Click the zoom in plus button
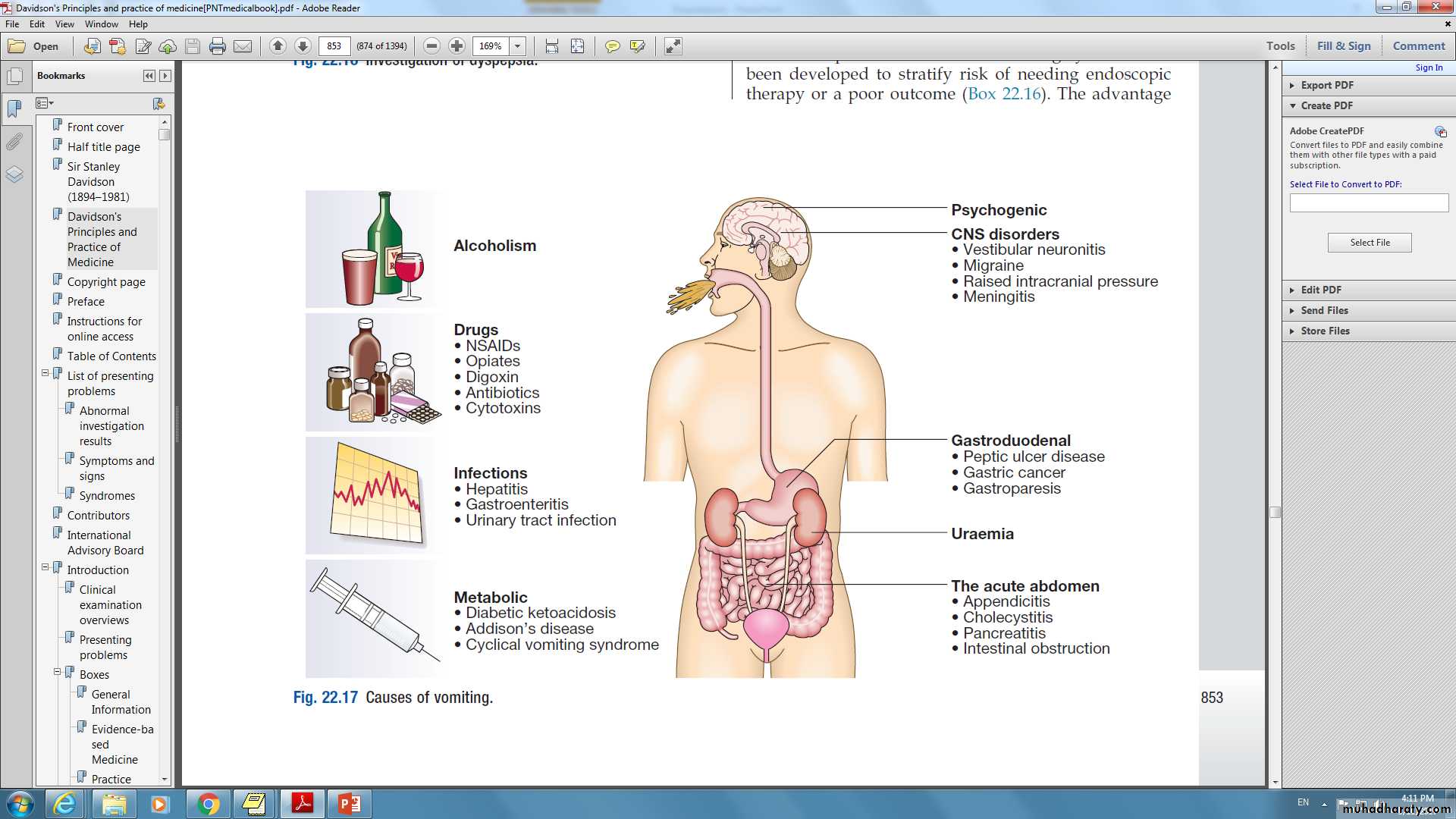The width and height of the screenshot is (1456, 819). point(457,46)
